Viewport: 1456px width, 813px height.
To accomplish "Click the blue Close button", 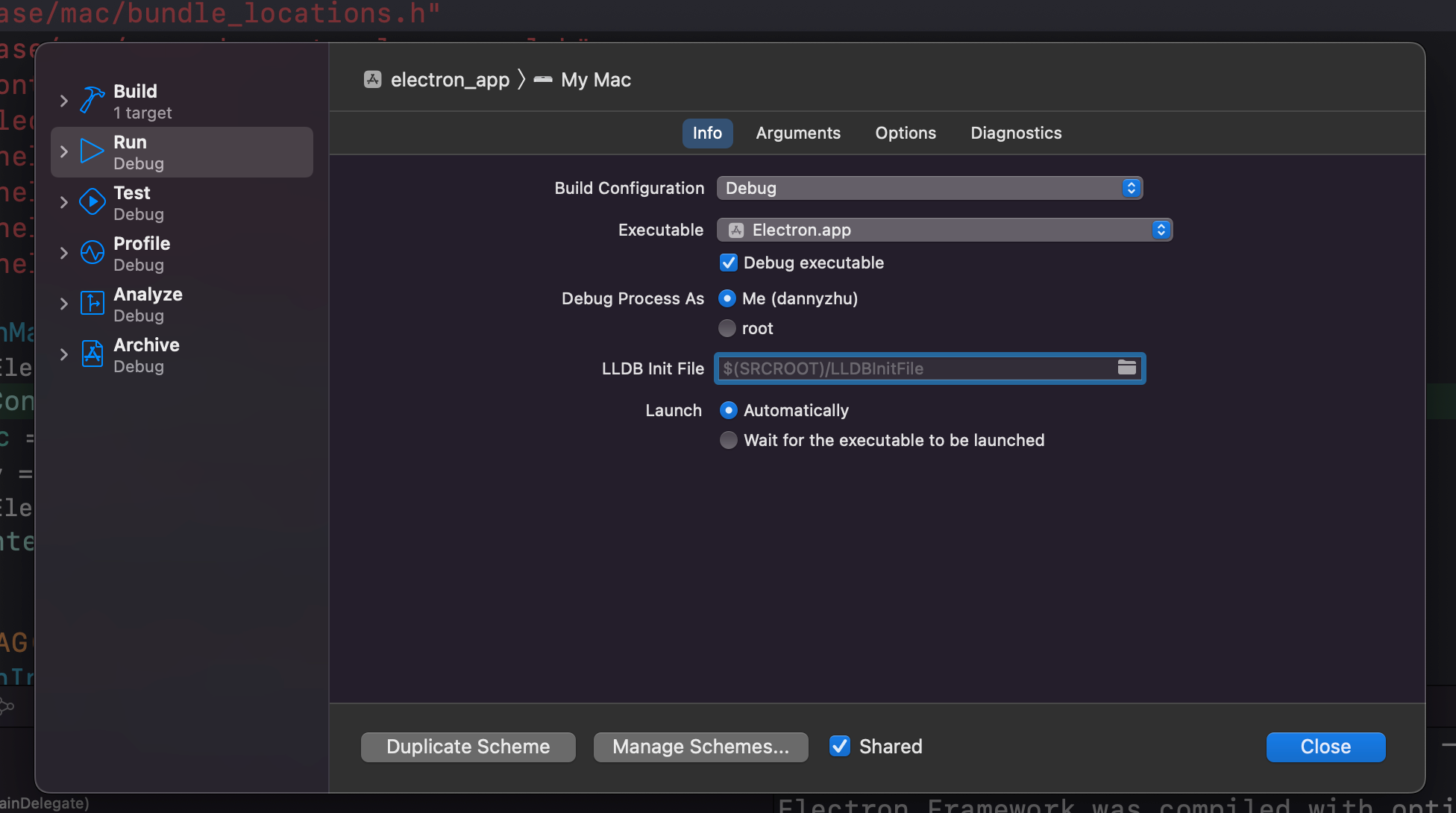I will pyautogui.click(x=1326, y=747).
